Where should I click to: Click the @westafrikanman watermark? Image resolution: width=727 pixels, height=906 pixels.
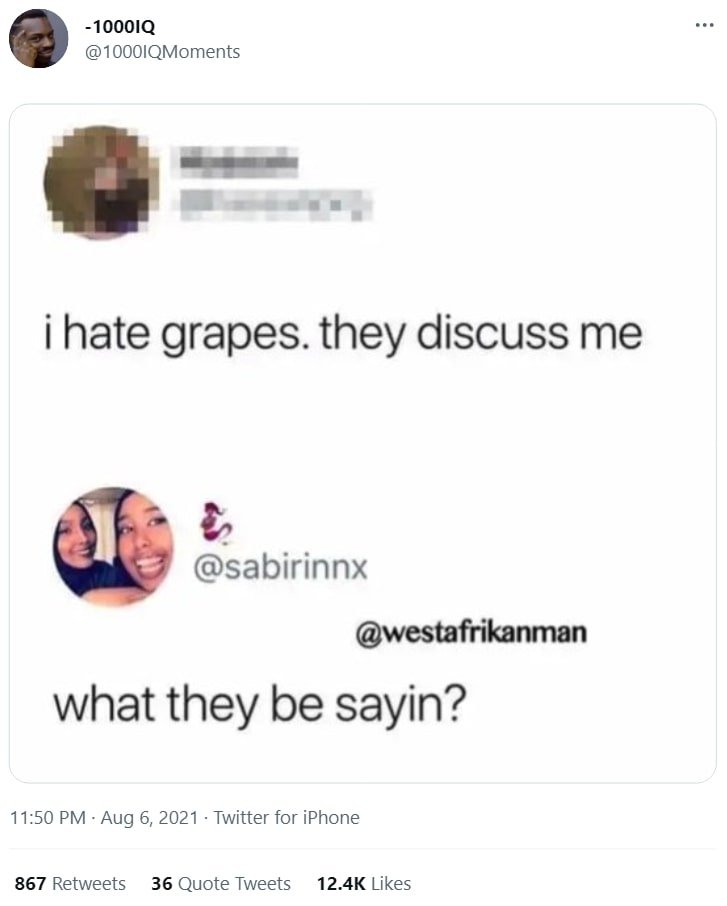[x=471, y=632]
